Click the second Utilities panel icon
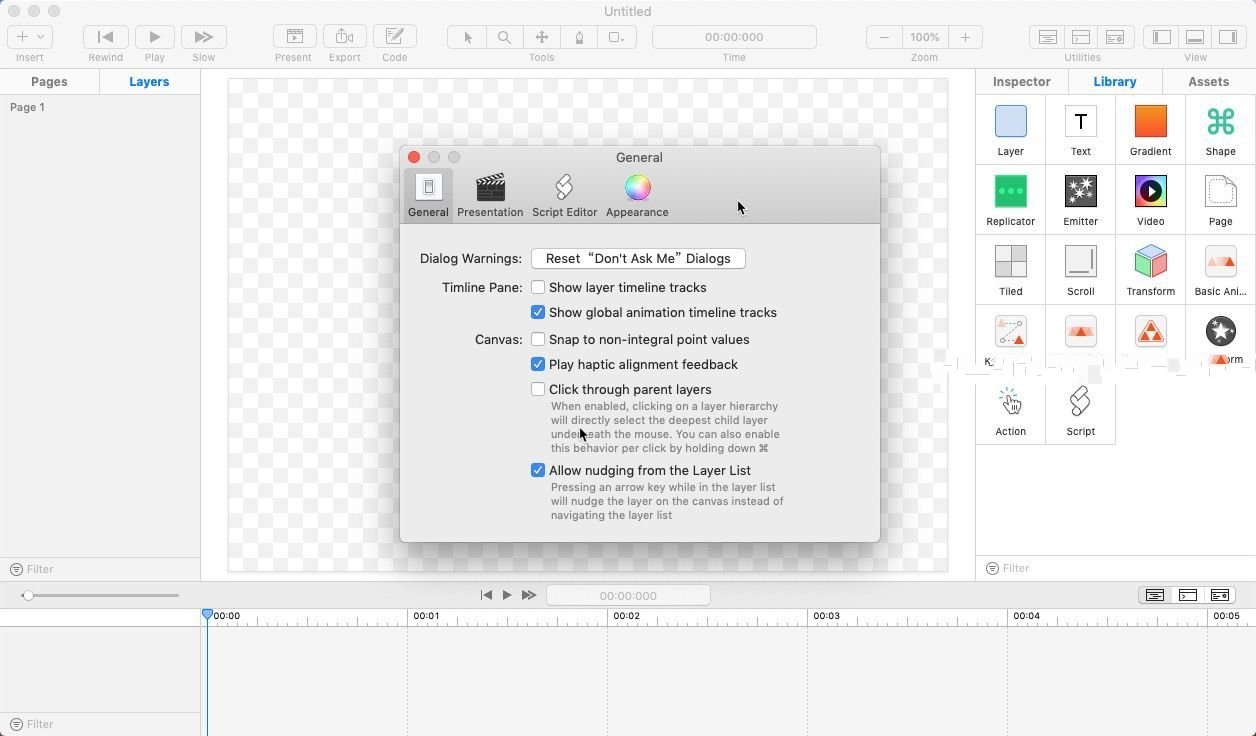 point(1081,37)
